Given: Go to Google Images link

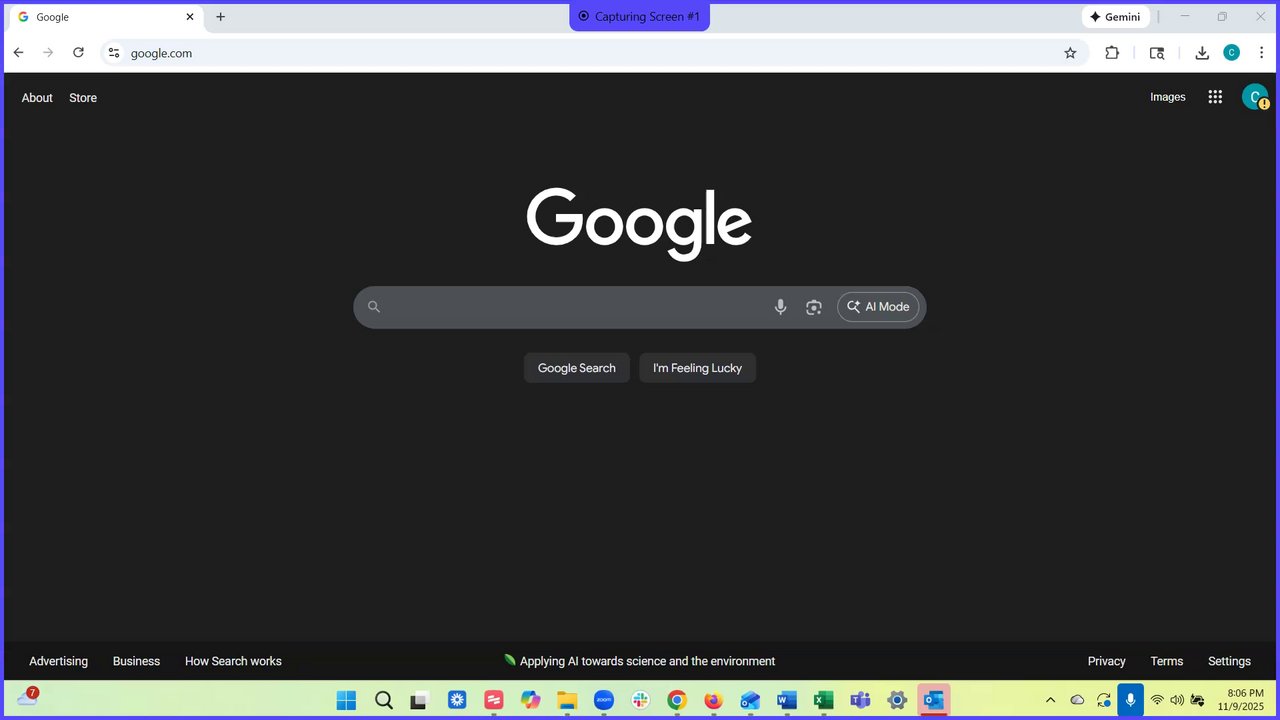Looking at the screenshot, I should pyautogui.click(x=1168, y=97).
